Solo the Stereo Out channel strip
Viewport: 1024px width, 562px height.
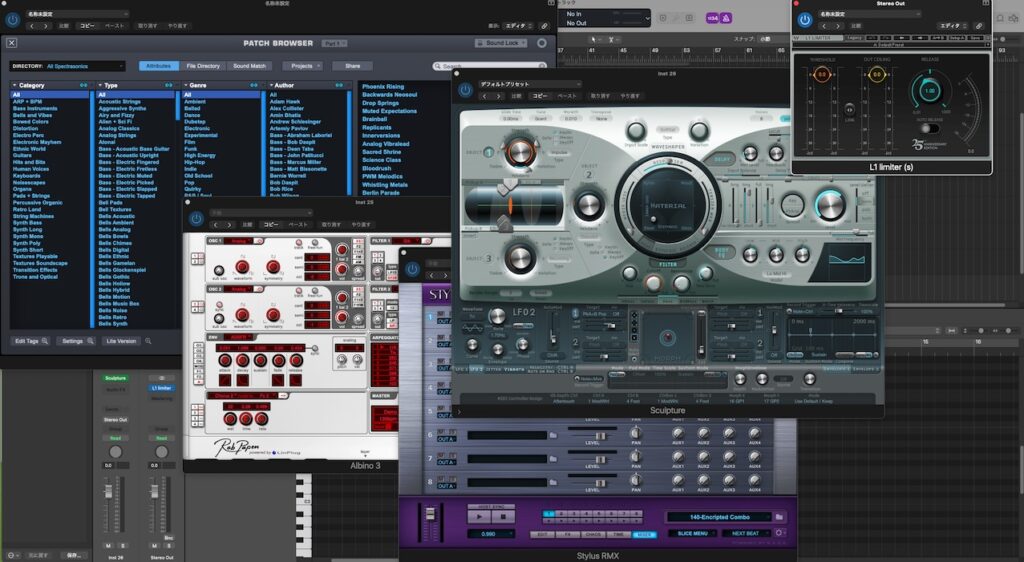pyautogui.click(x=167, y=544)
